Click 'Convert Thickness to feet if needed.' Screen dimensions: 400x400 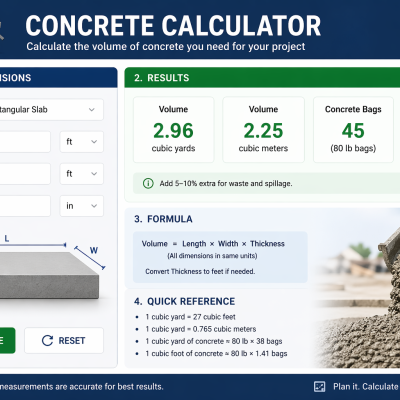[200, 271]
